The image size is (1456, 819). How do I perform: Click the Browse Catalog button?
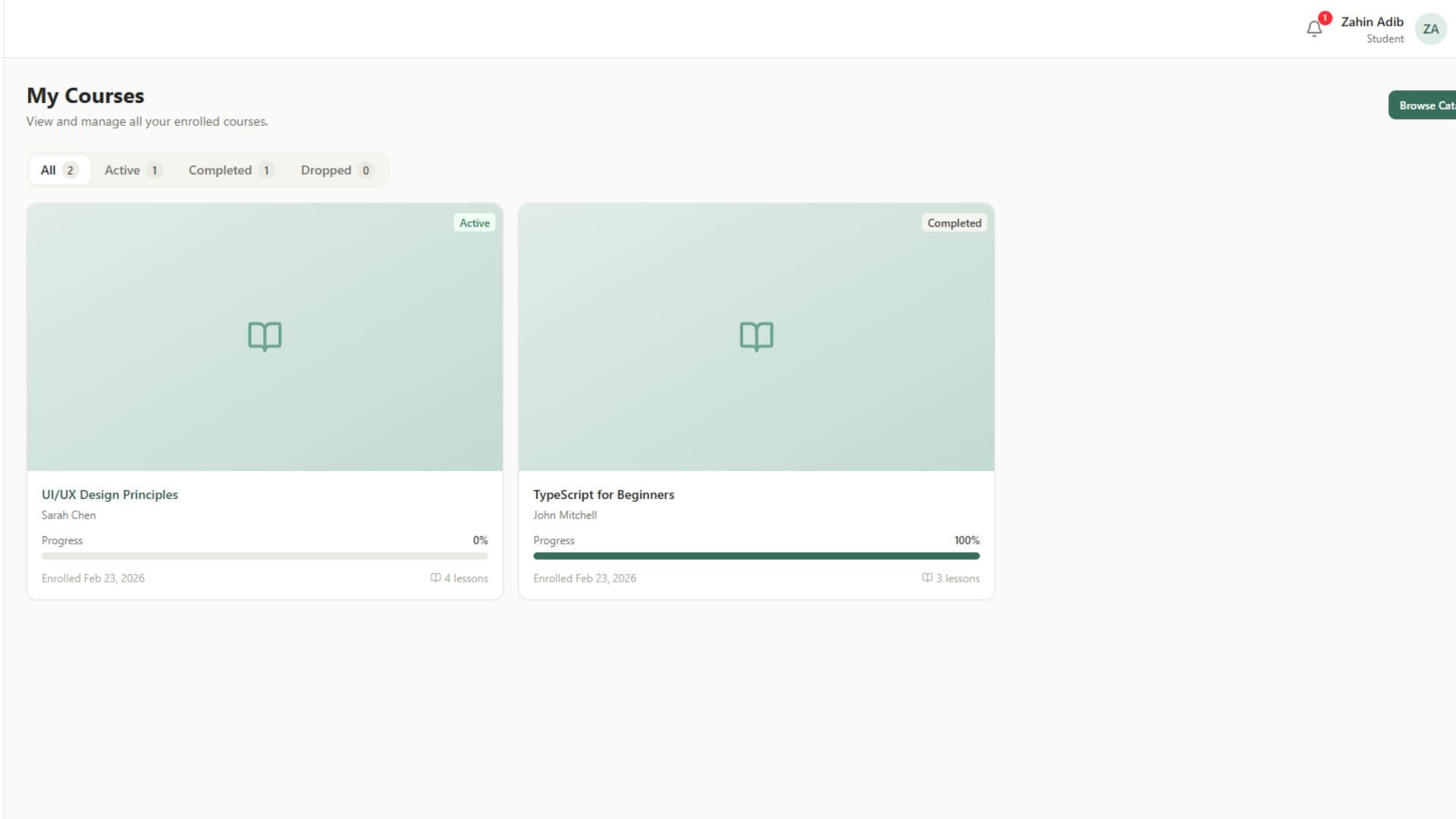1423,105
